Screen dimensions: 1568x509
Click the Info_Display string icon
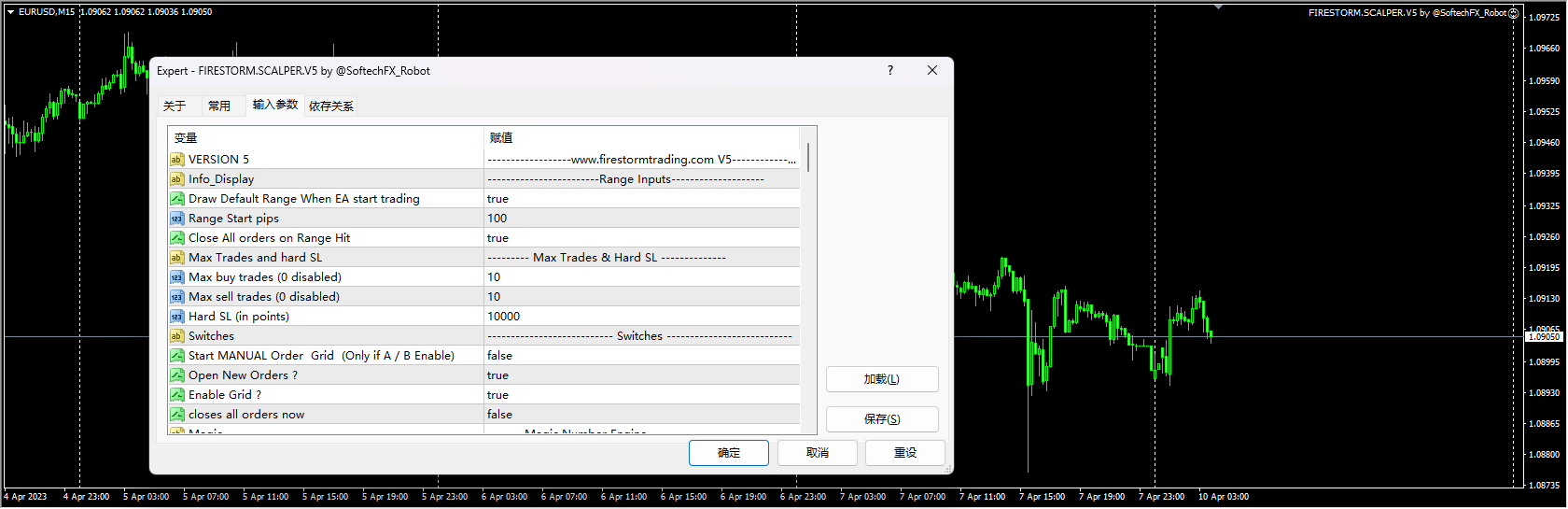[x=176, y=179]
